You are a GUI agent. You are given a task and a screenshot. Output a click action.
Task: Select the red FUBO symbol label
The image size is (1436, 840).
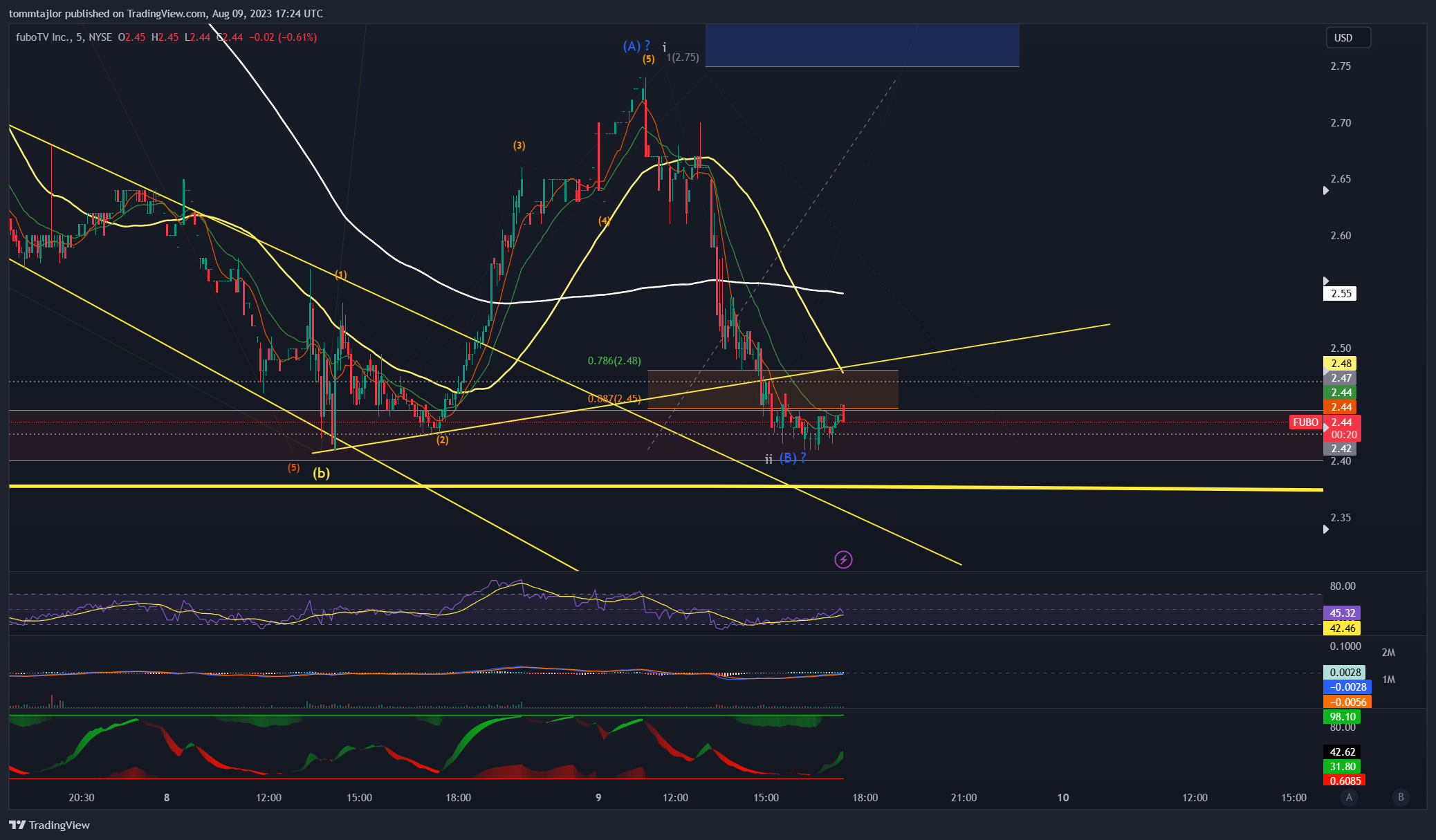coord(1306,422)
